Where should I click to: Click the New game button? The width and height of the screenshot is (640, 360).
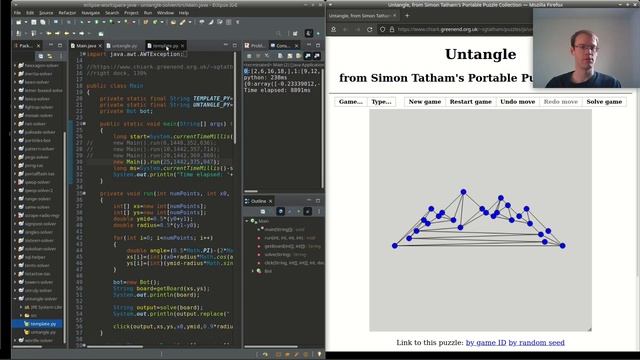tap(424, 102)
